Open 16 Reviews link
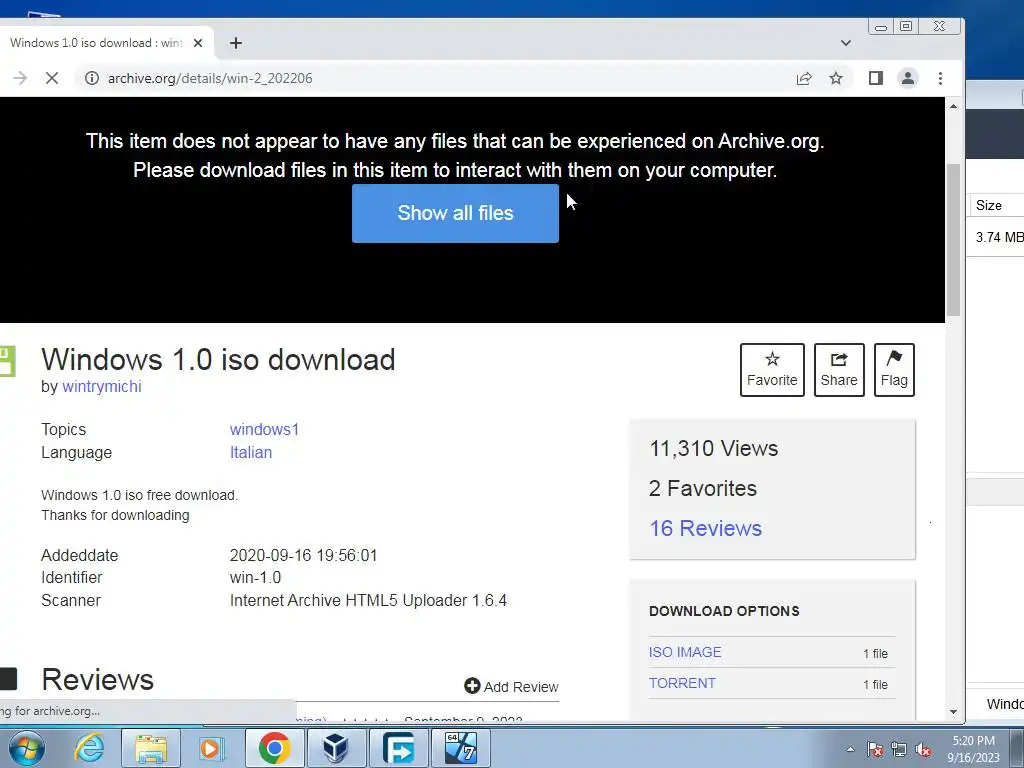The height and width of the screenshot is (768, 1024). [x=705, y=528]
